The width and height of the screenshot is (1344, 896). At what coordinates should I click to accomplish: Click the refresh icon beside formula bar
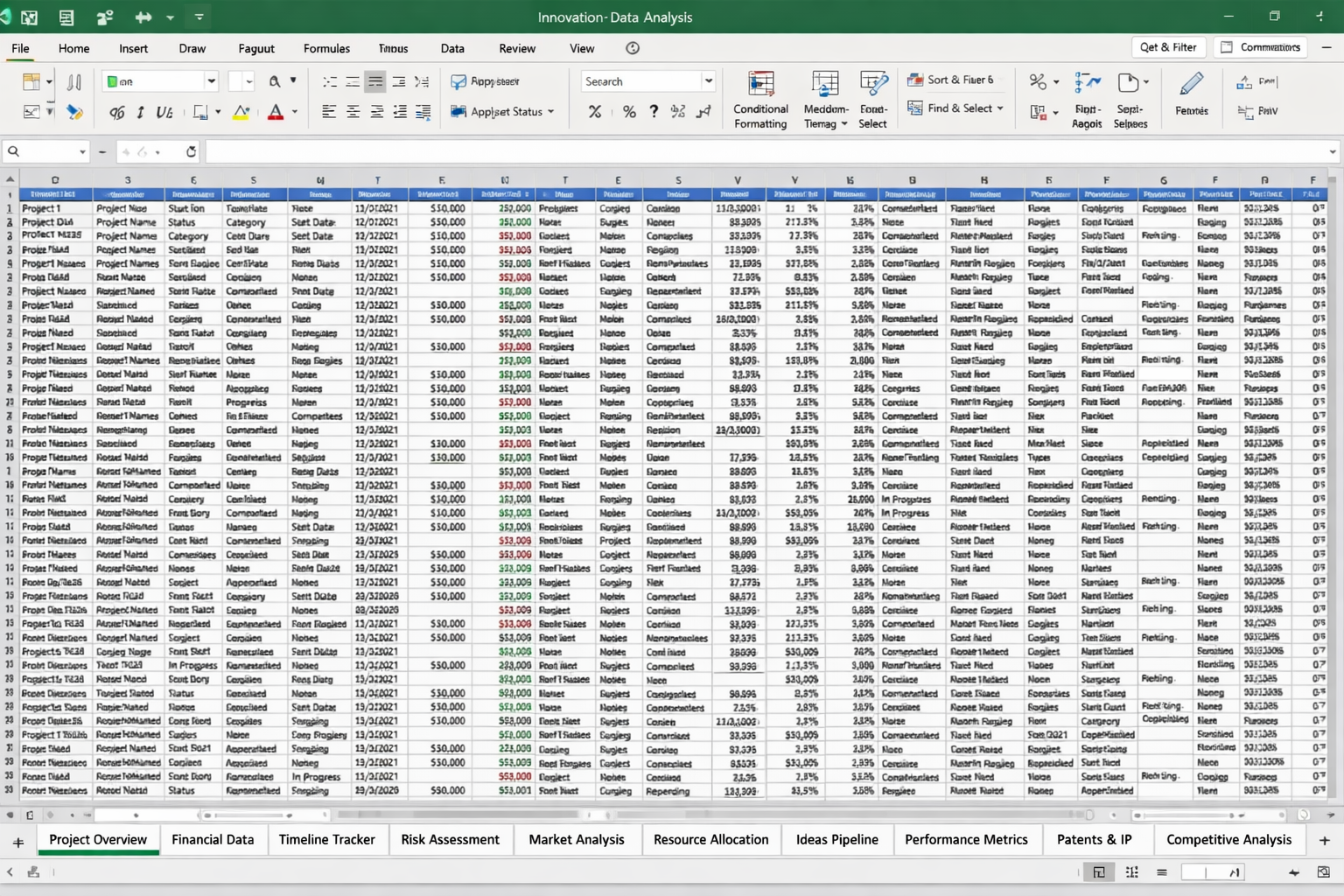coord(191,151)
